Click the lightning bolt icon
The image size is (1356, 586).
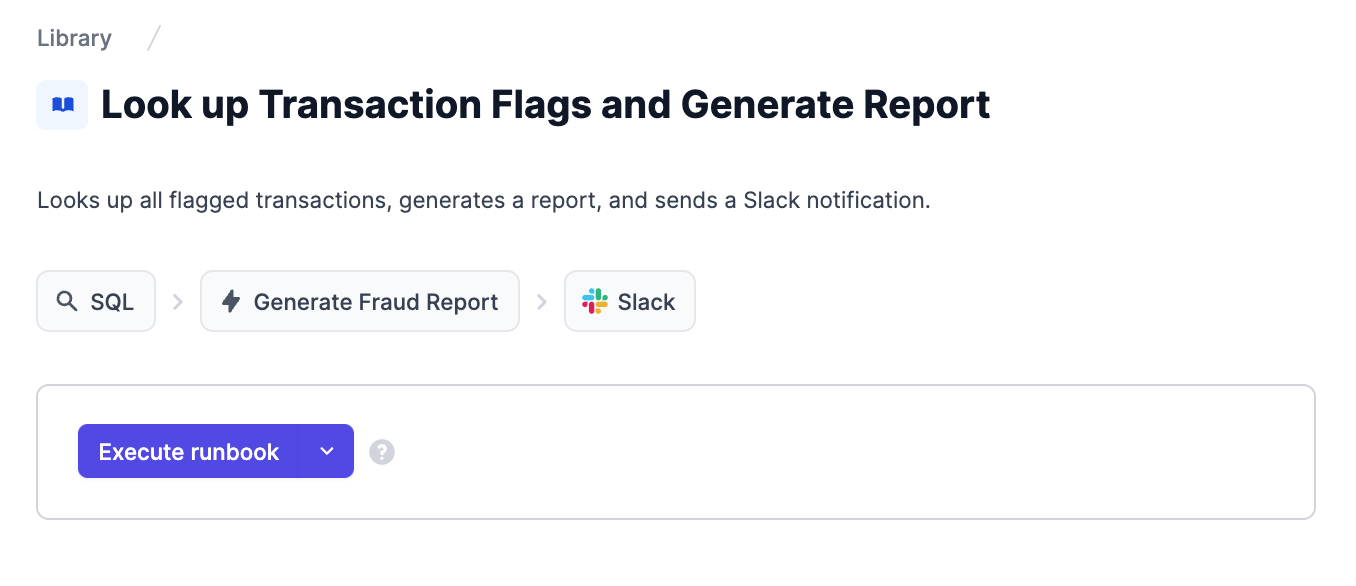point(231,301)
